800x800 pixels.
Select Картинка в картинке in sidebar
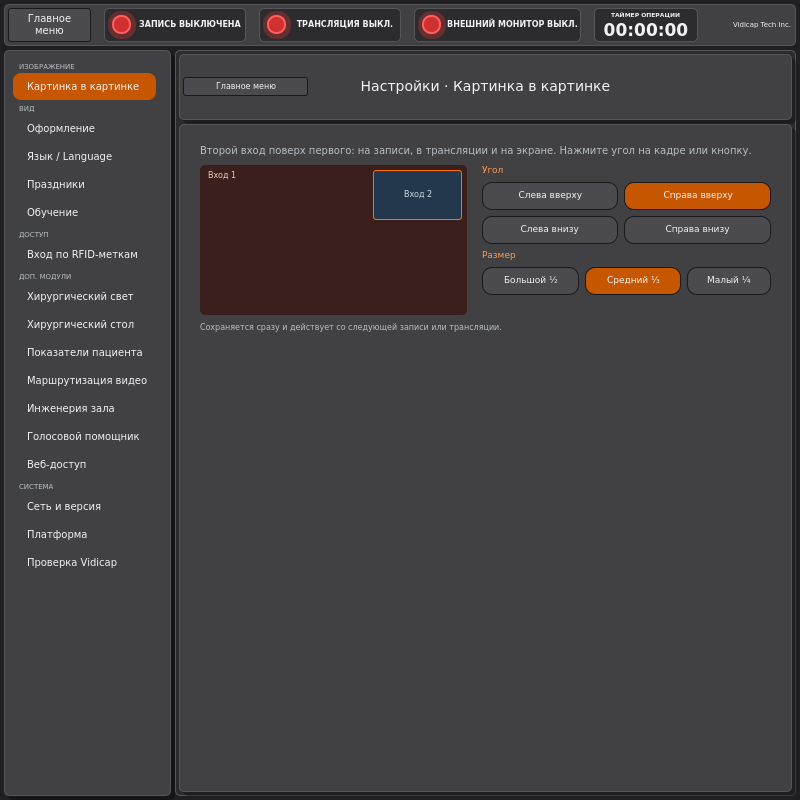[x=84, y=86]
